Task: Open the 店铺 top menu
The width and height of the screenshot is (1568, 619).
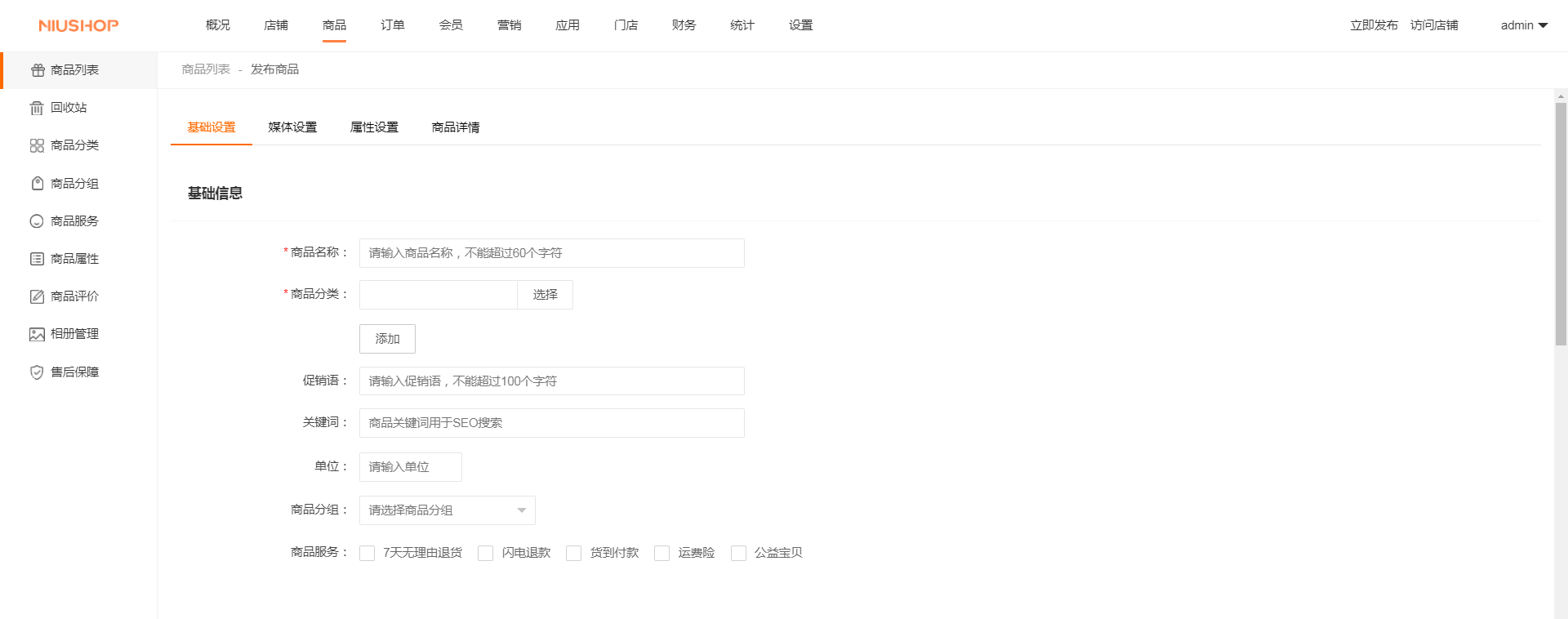Action: (x=276, y=25)
